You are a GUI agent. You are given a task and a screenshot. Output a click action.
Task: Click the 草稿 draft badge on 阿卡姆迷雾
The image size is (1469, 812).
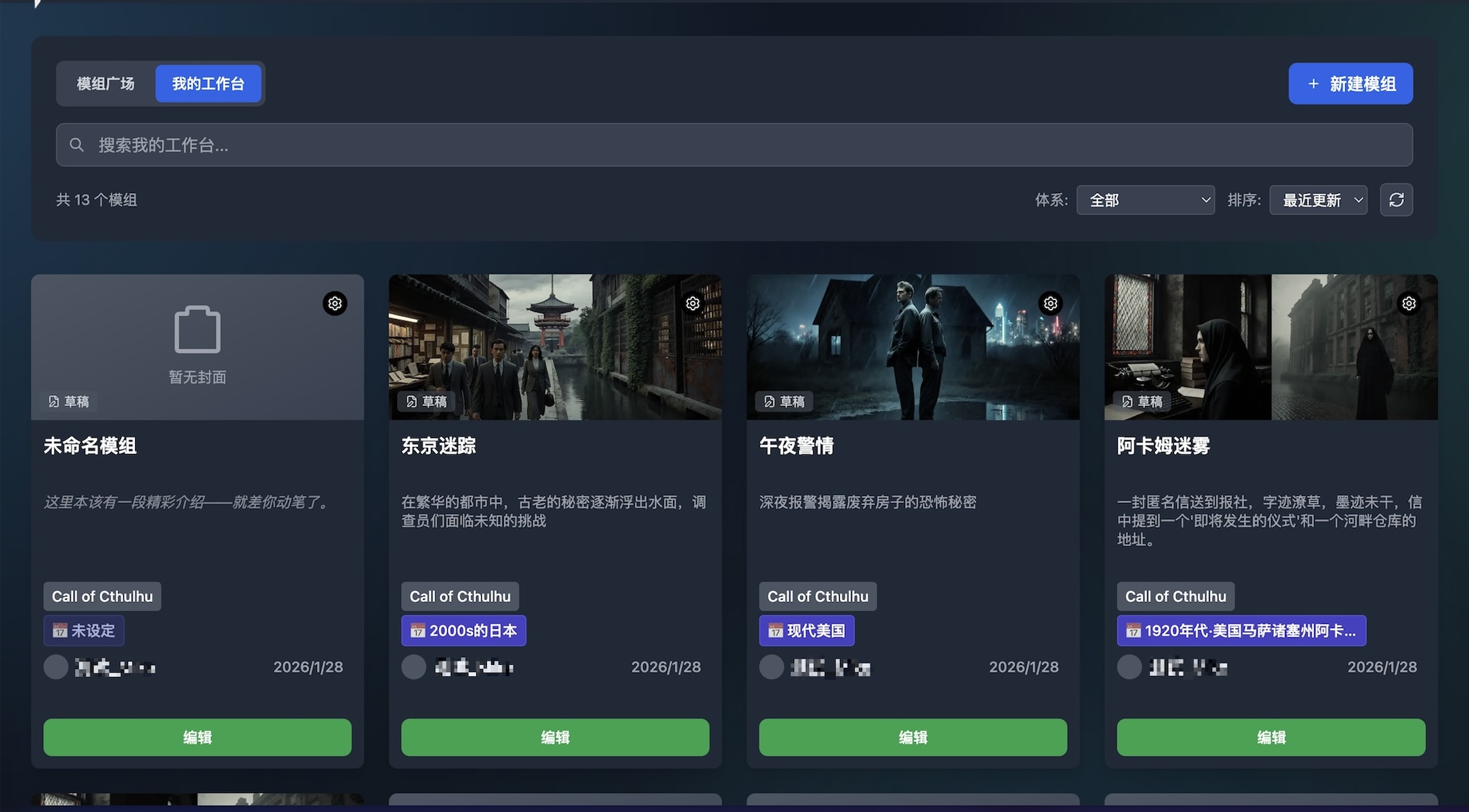pyautogui.click(x=1141, y=401)
